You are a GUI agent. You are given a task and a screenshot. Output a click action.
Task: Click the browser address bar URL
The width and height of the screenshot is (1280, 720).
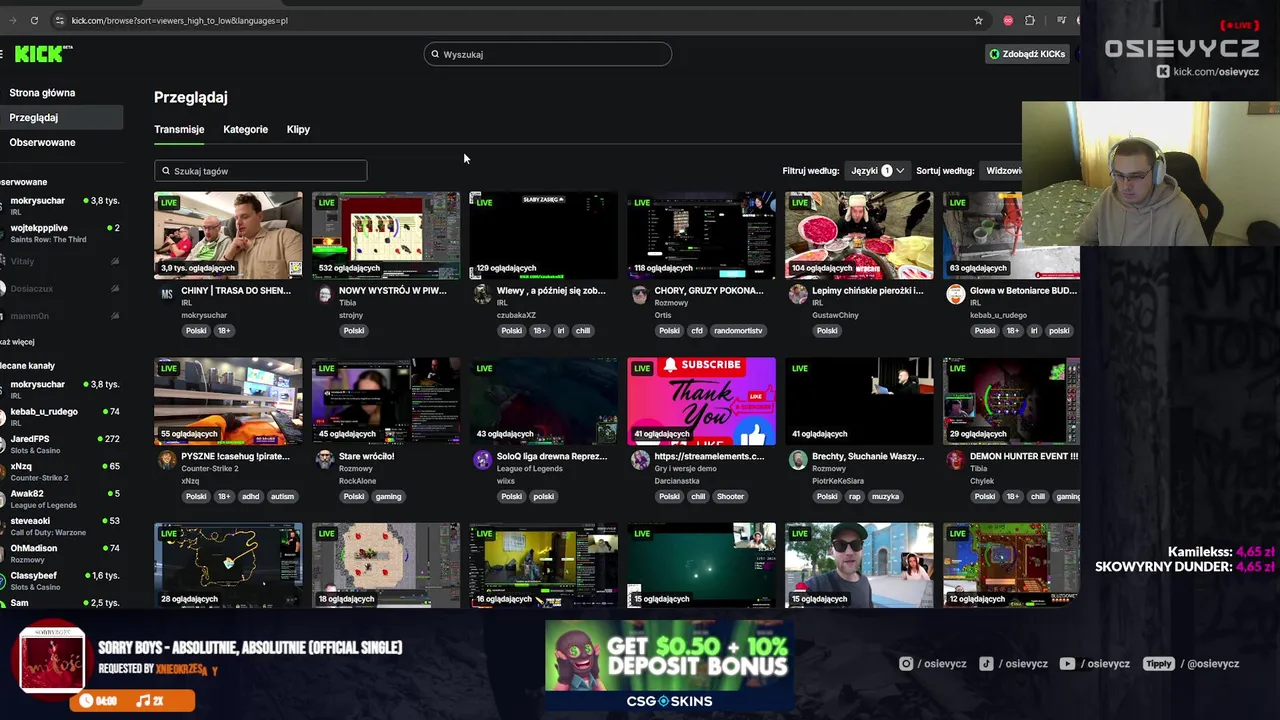coord(180,20)
